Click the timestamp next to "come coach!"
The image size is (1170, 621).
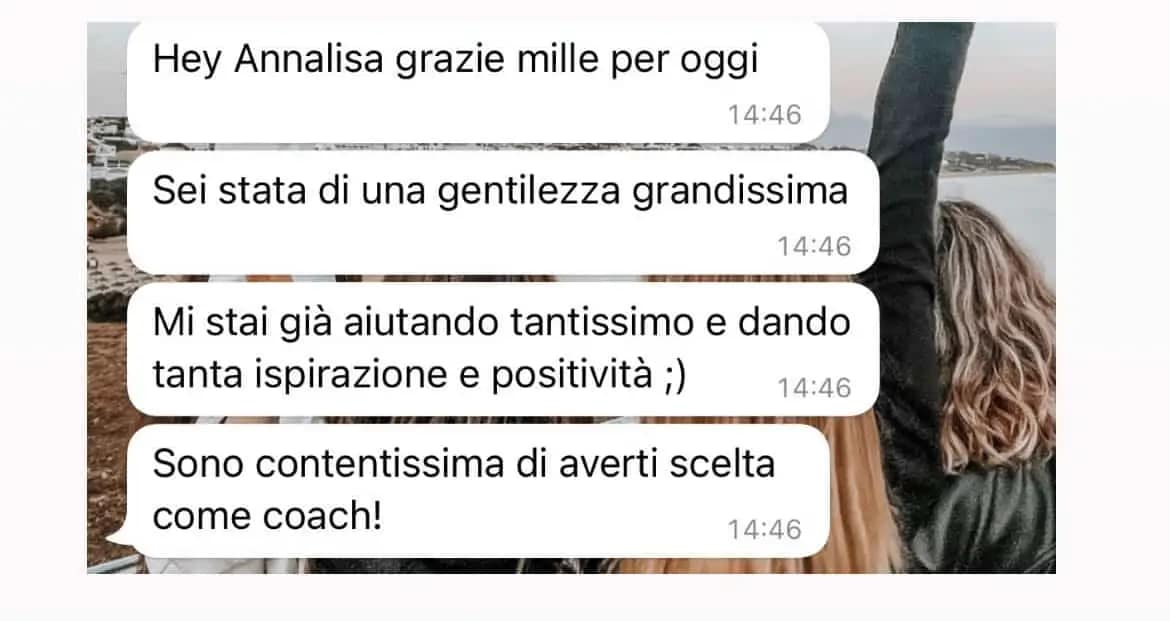coord(764,530)
